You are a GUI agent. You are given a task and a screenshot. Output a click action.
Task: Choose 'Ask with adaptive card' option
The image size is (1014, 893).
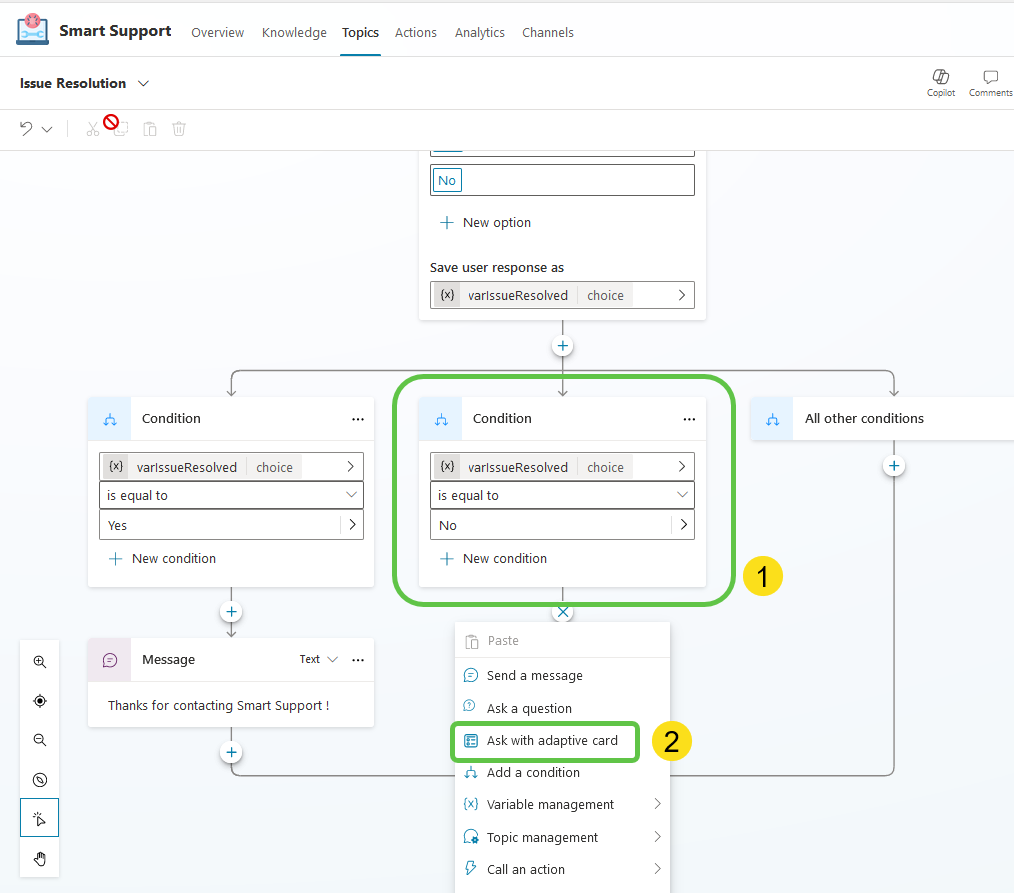click(545, 742)
